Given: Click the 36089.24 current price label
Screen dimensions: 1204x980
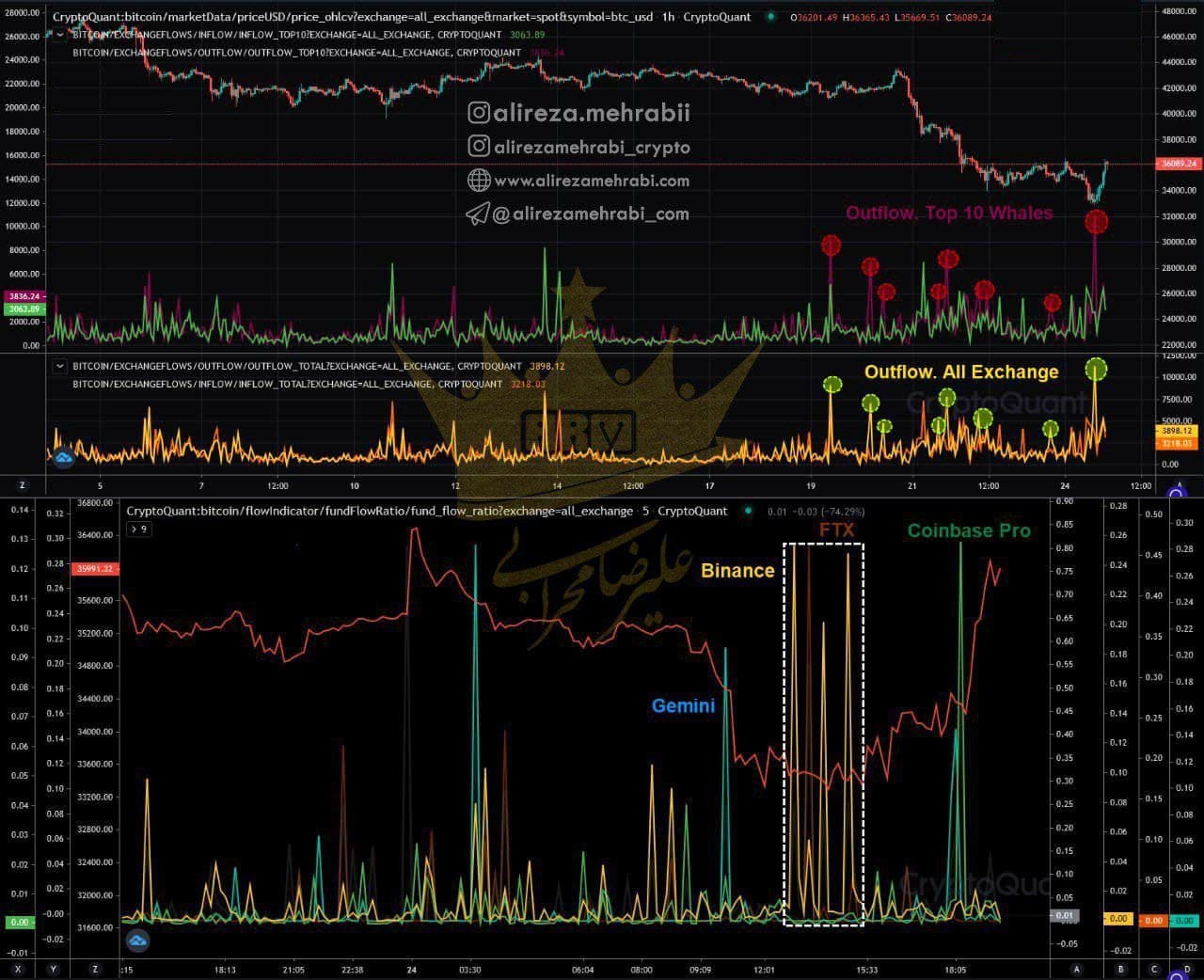Looking at the screenshot, I should 1179,164.
